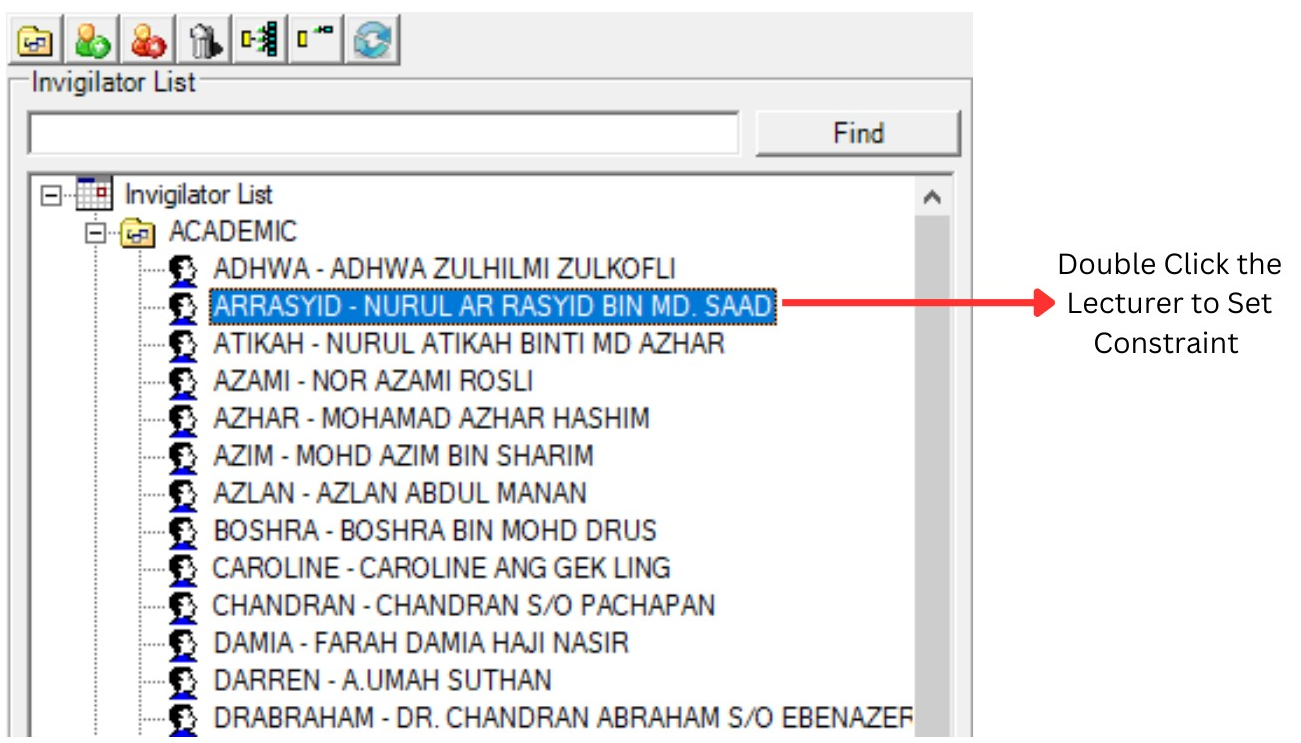Select AZAMI - NOR AZAMI ROSLI entry
Screen dimensions: 1301x743
pos(373,381)
